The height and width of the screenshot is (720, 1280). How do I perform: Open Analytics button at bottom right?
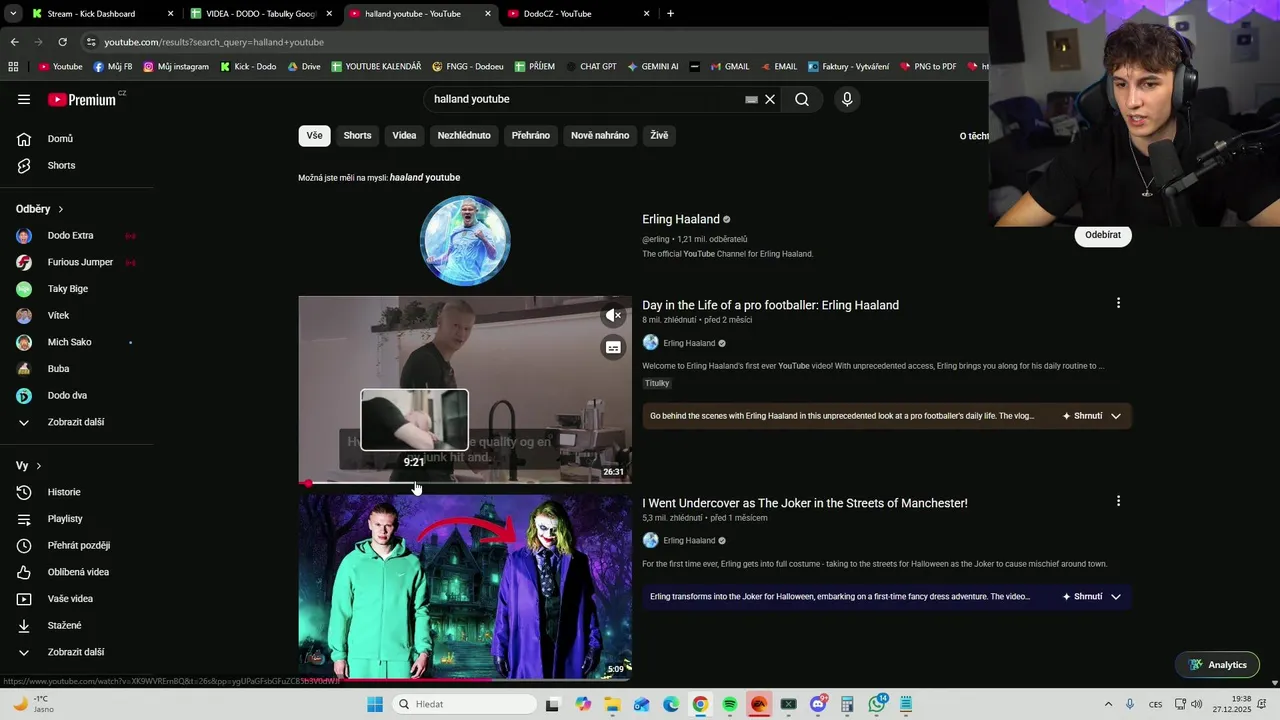1218,665
